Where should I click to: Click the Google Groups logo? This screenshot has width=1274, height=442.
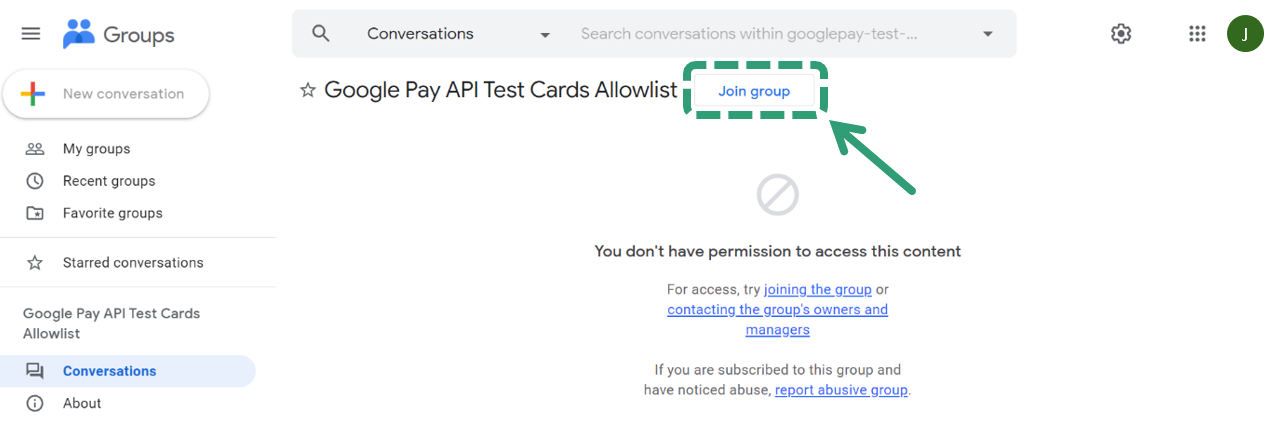click(118, 35)
